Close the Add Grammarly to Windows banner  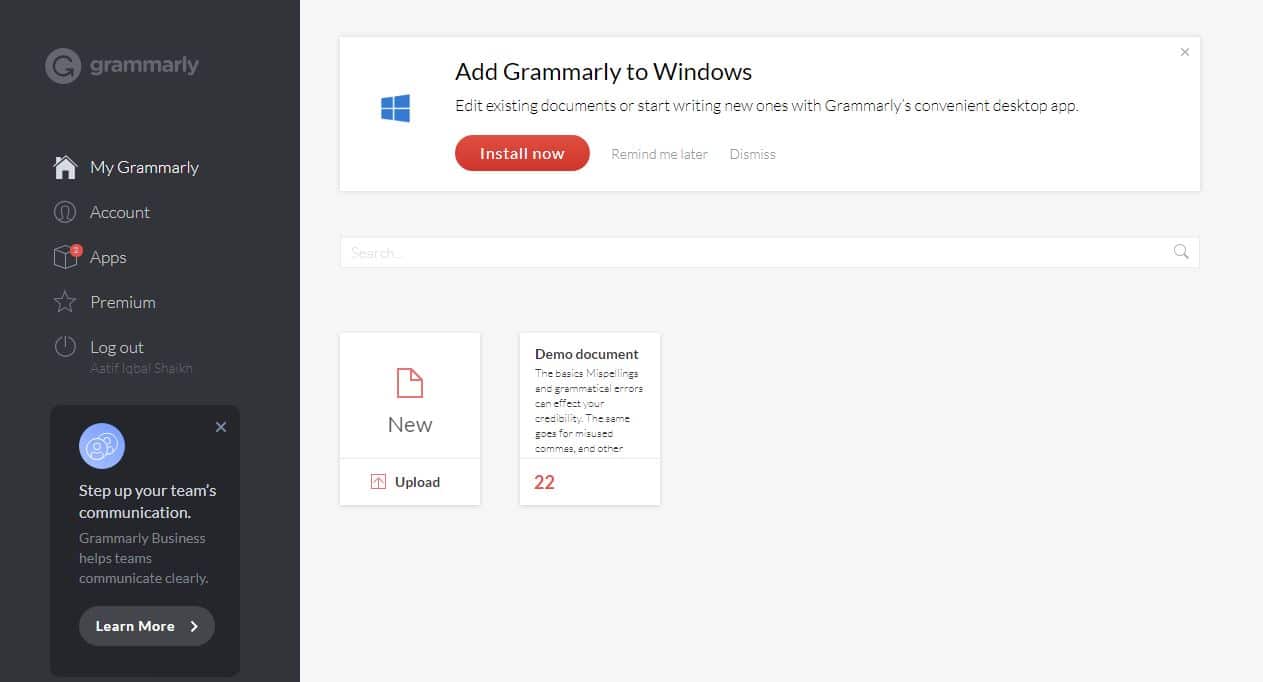coord(1185,52)
